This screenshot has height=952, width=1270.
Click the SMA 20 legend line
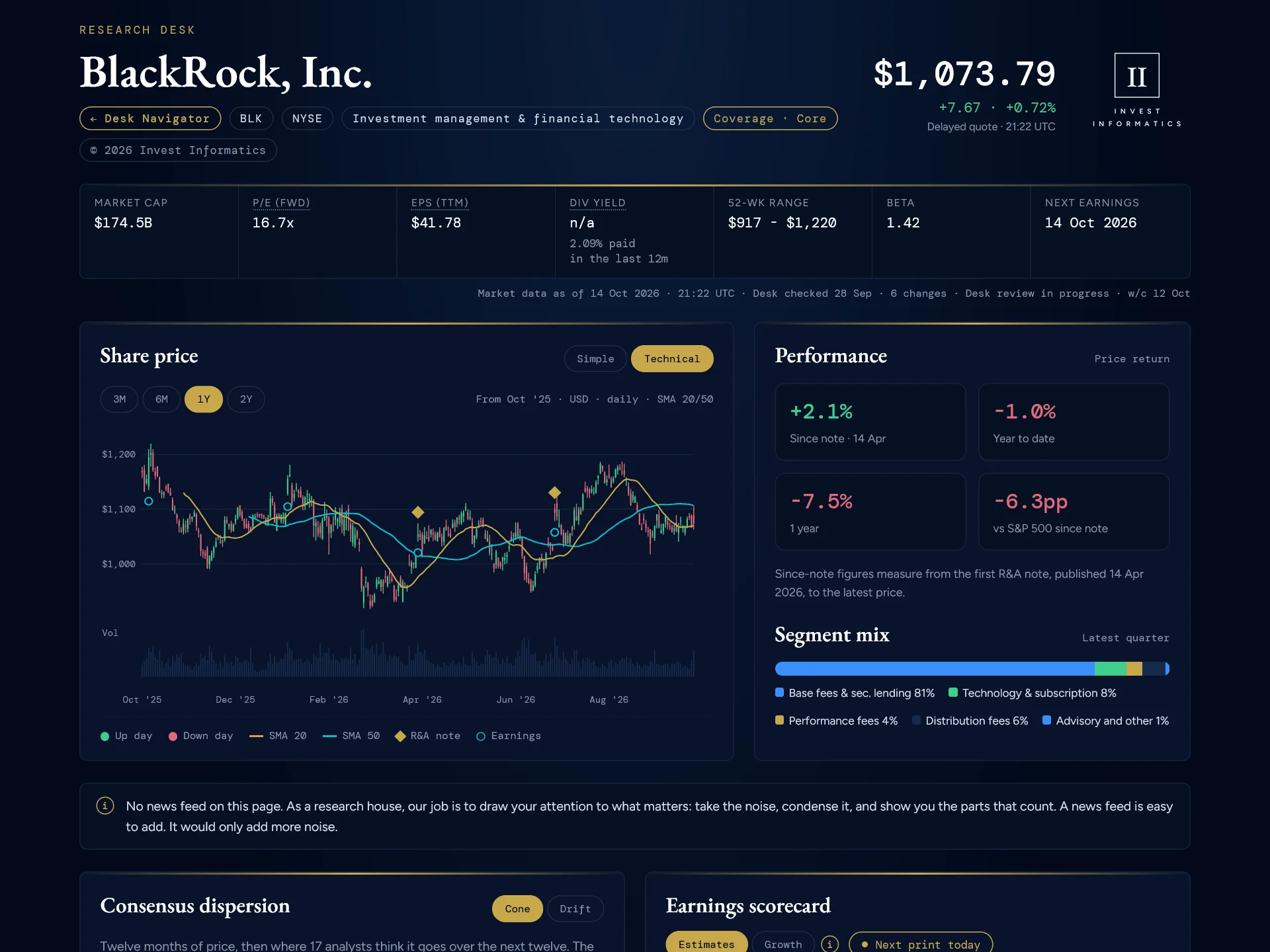tap(256, 736)
